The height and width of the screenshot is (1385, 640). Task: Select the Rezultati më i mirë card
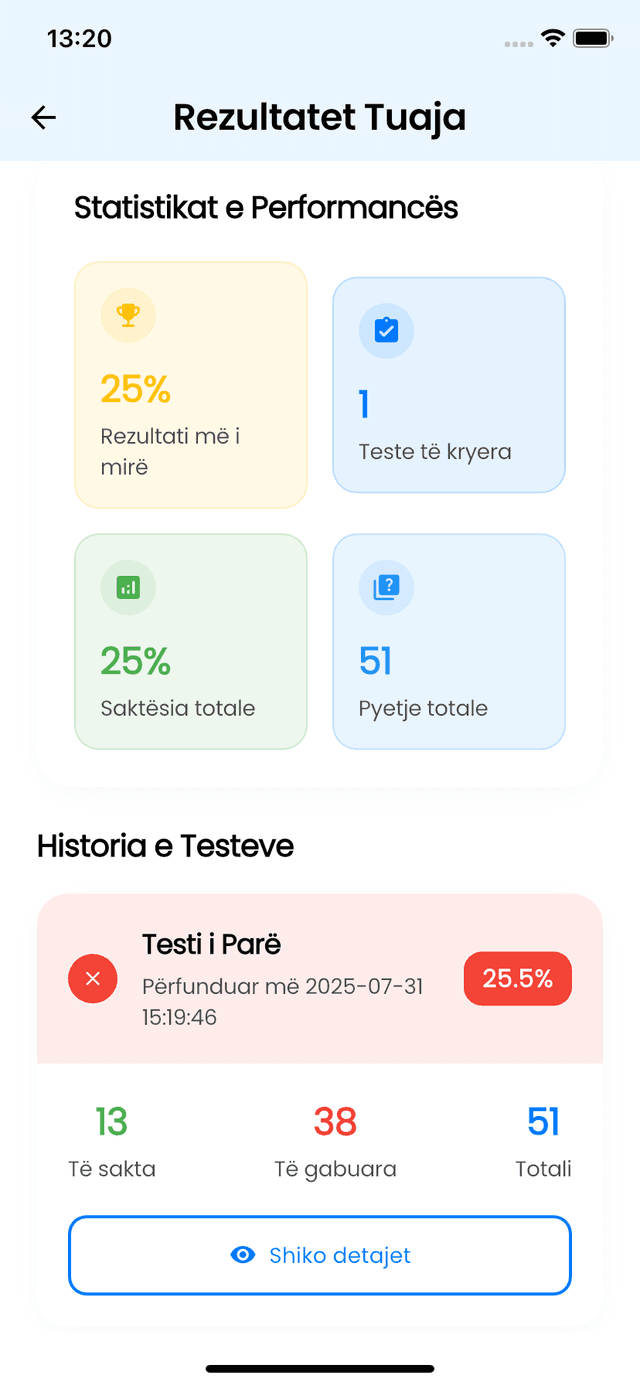(x=191, y=385)
